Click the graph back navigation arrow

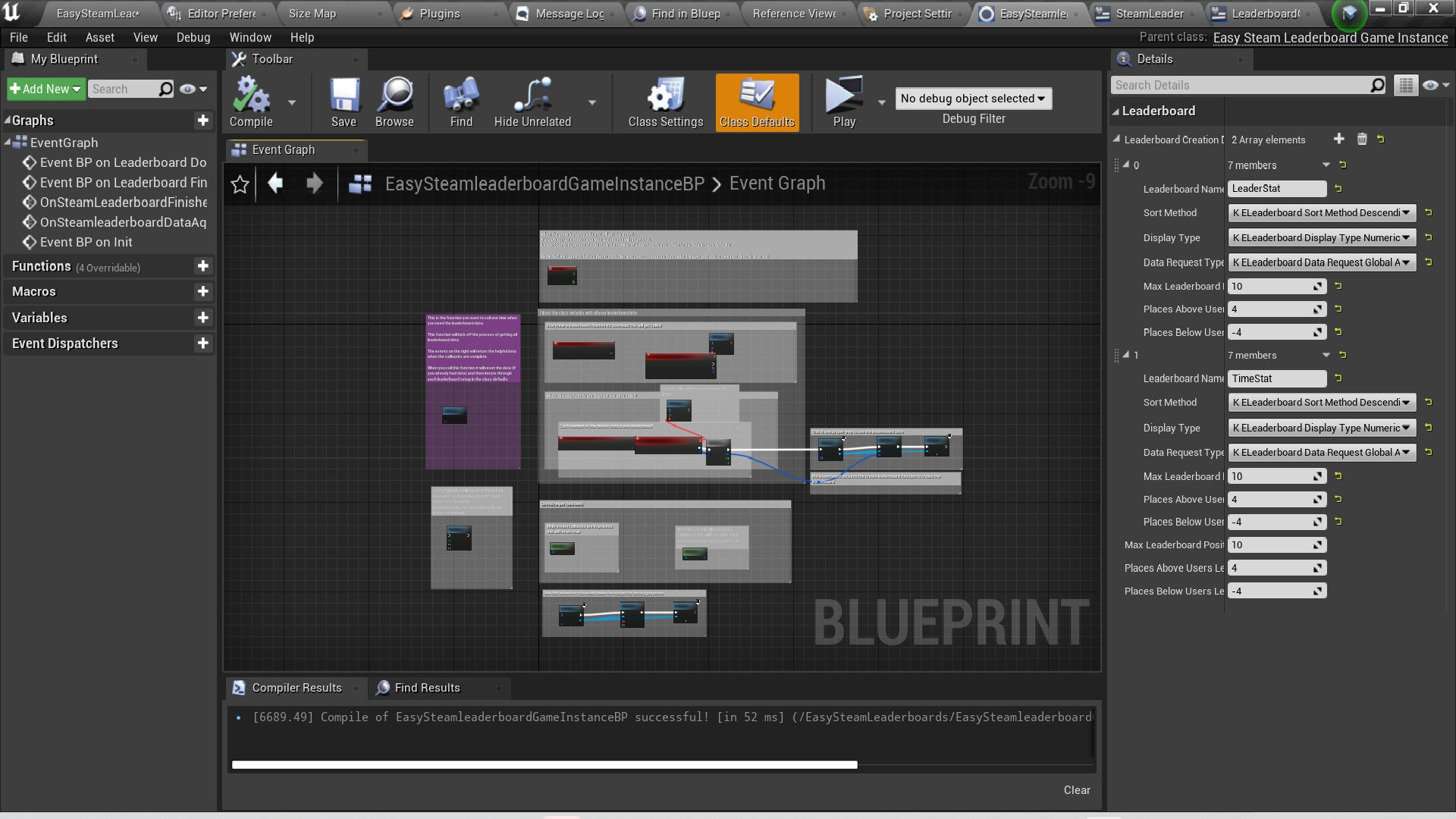coord(275,184)
